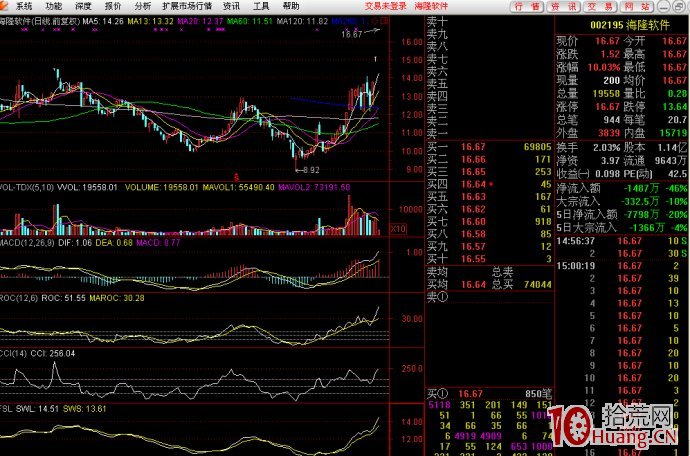Click the 涨停 16.67 quote field

coord(588,107)
